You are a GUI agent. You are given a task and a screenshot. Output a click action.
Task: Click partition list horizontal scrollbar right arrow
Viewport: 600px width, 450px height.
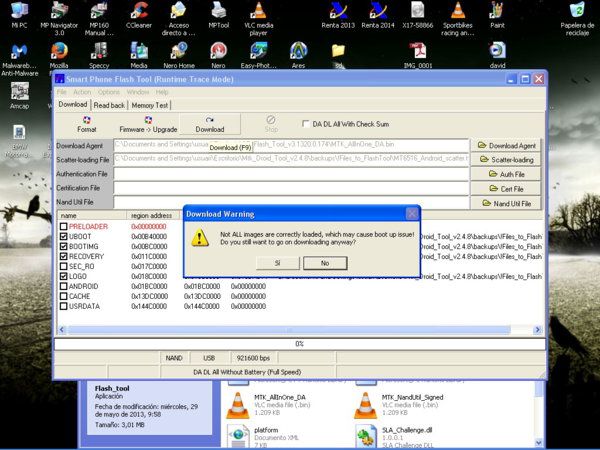tap(538, 330)
